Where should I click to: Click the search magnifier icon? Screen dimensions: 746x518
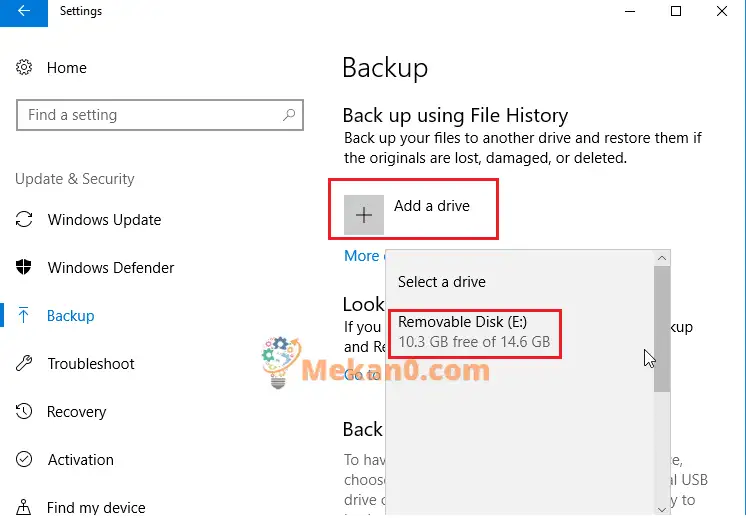[x=289, y=115]
